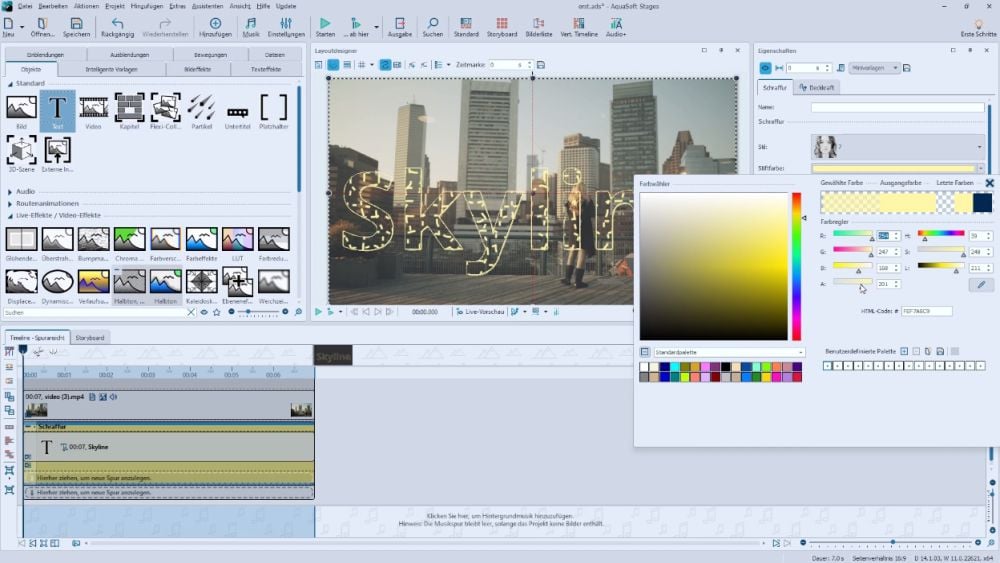Click the Hinzufügen button in the toolbar
This screenshot has height=563, width=1000.
click(x=215, y=27)
